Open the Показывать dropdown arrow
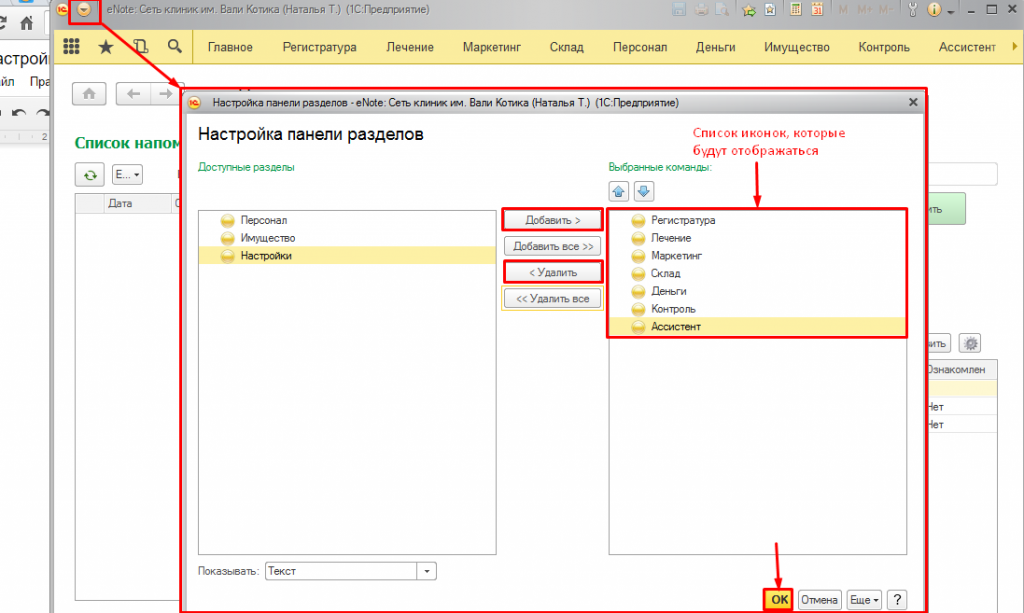 tap(426, 571)
